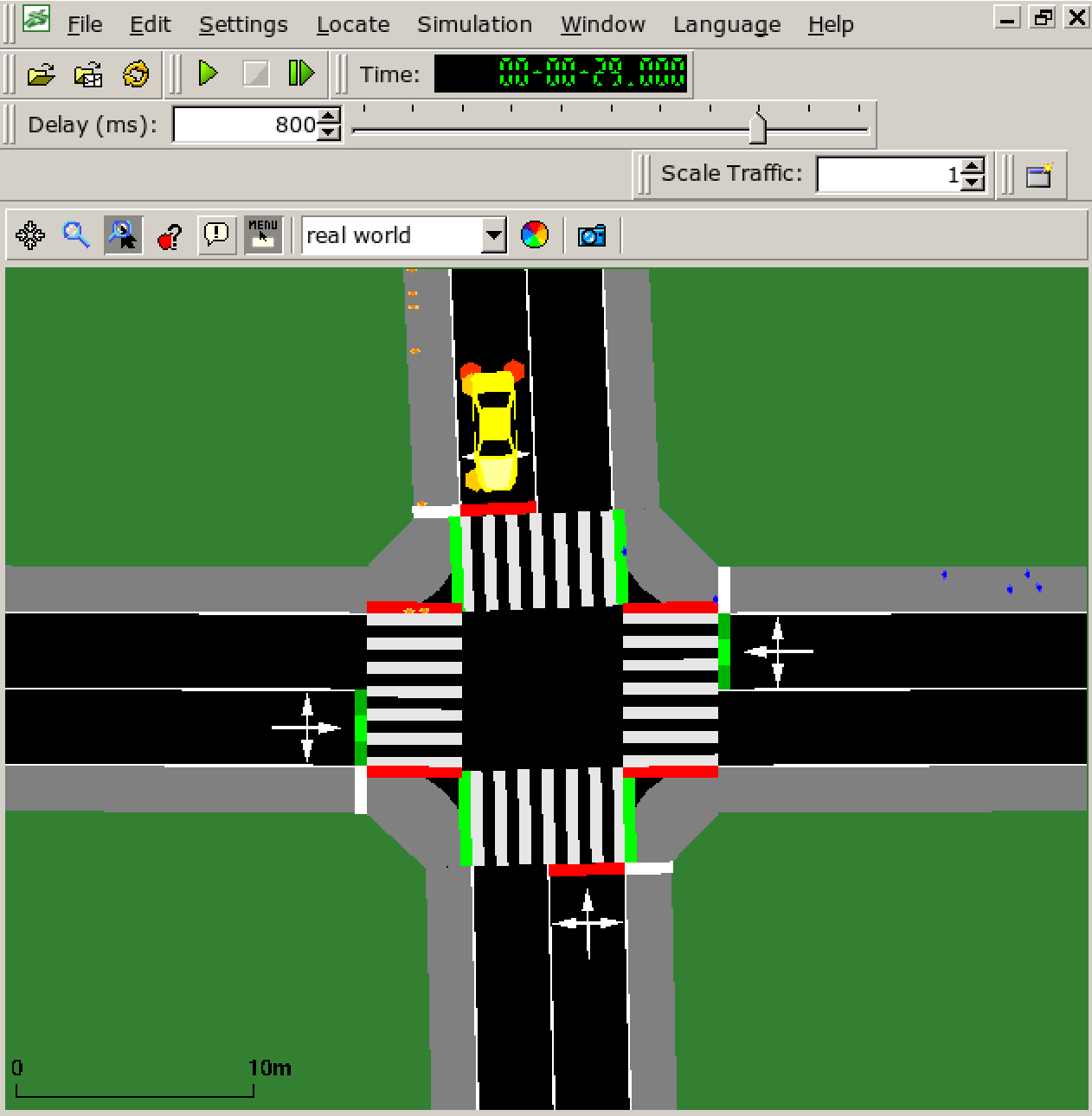Expand the 'real world' color scheme dropdown
Viewport: 1092px width, 1116px height.
pyautogui.click(x=493, y=235)
